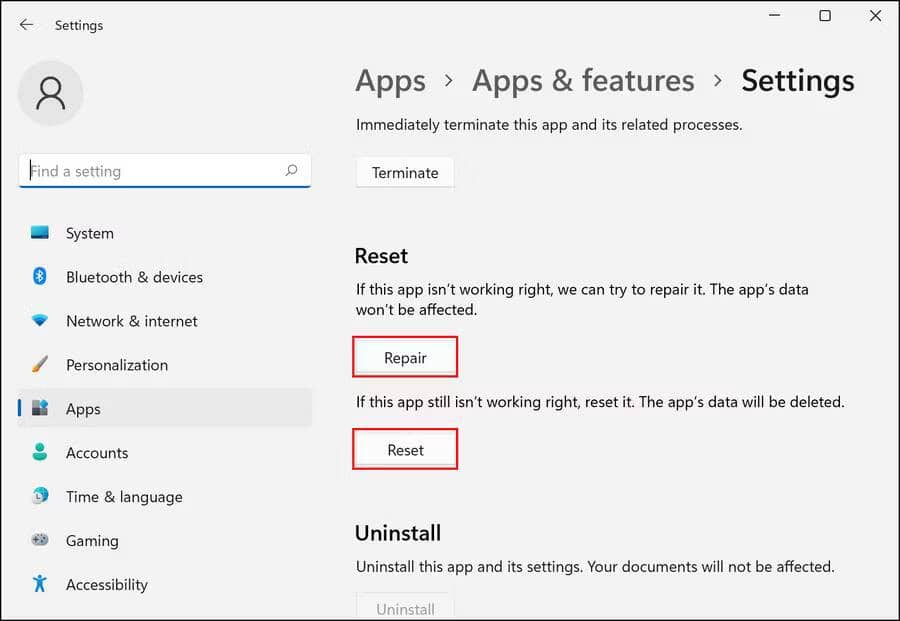Image resolution: width=900 pixels, height=621 pixels.
Task: Open Apps from the breadcrumb trail
Action: pos(390,80)
